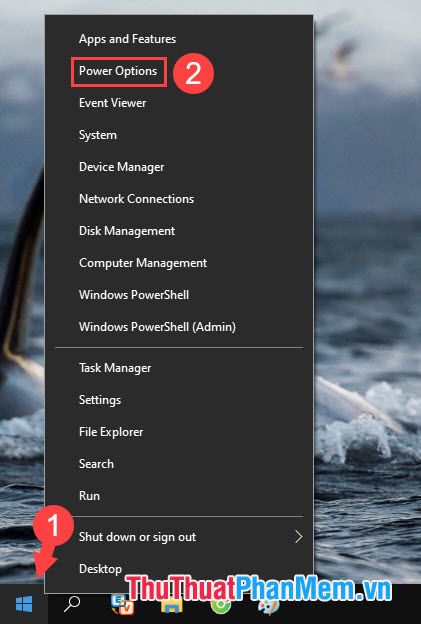Open Settings from the menu
Viewport: 421px width, 624px height.
pos(179,400)
